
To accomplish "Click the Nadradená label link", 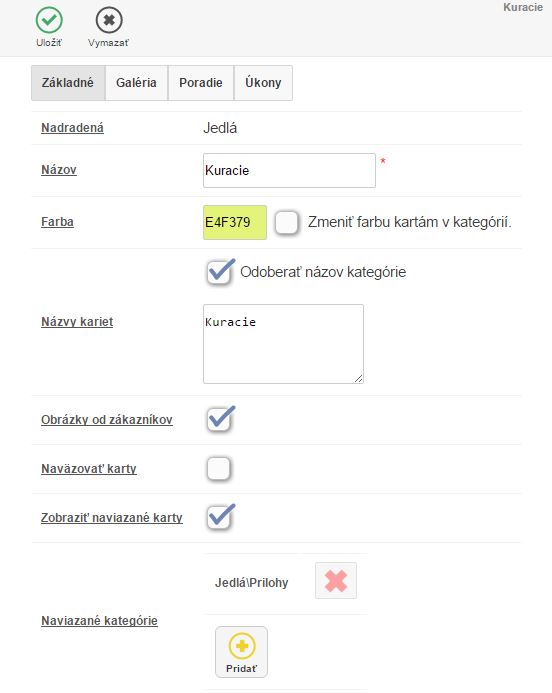I will click(72, 128).
